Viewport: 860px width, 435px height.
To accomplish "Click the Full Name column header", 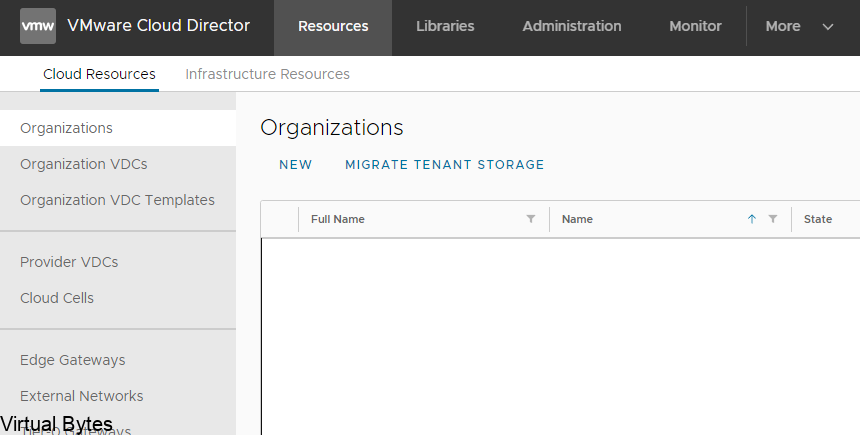I will point(337,219).
